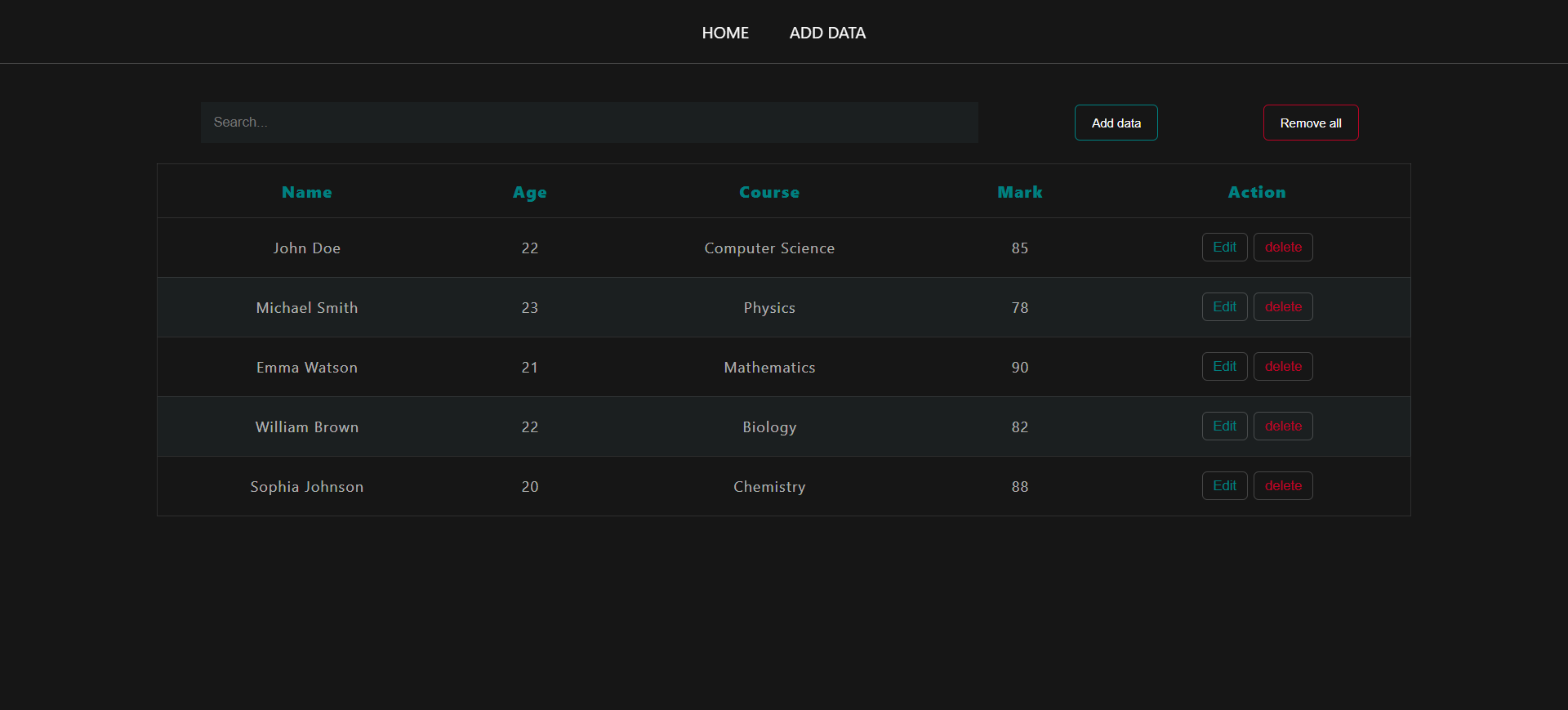
Task: Focus the Search input field
Action: [x=590, y=123]
